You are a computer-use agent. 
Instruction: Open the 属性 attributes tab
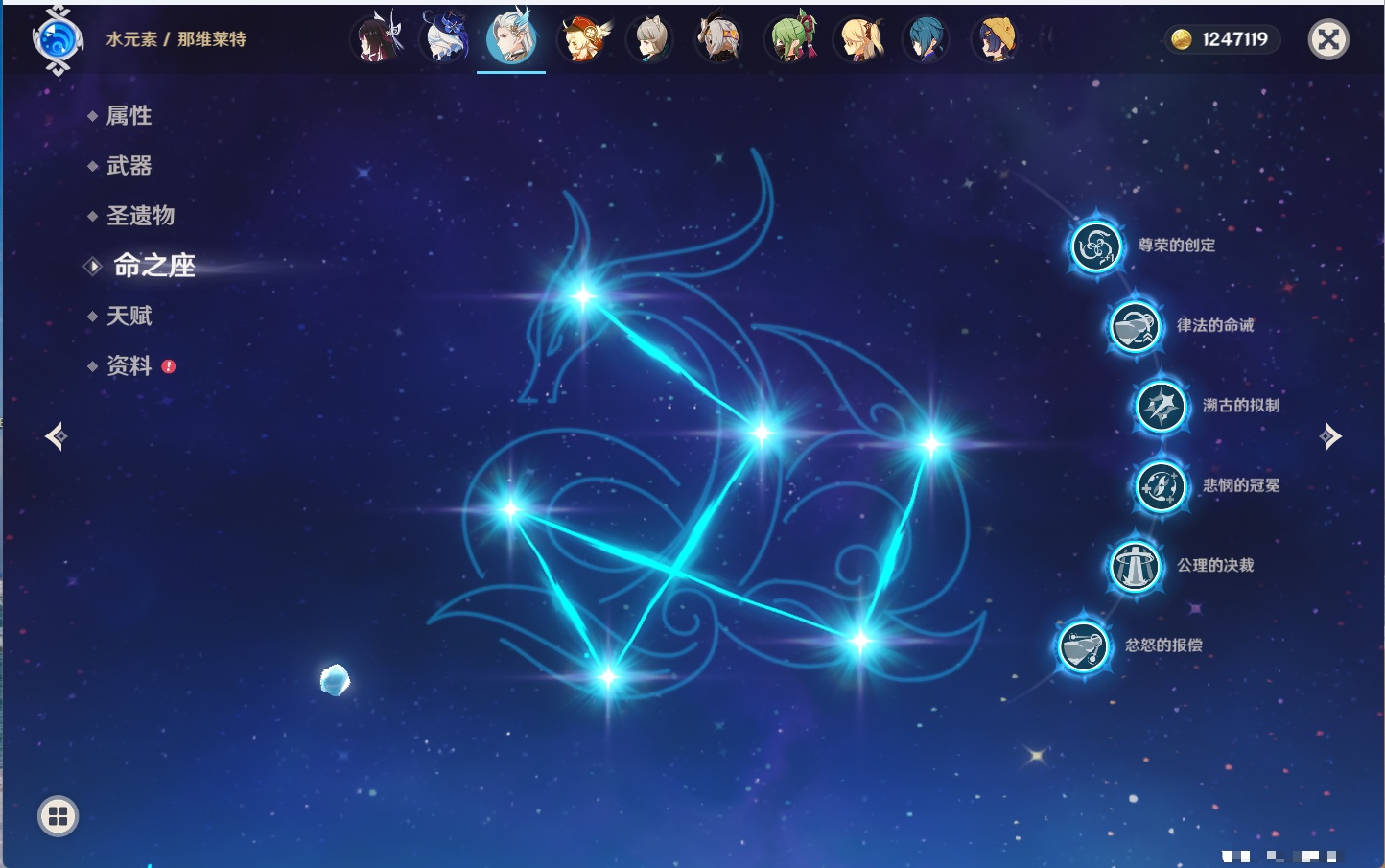(129, 116)
